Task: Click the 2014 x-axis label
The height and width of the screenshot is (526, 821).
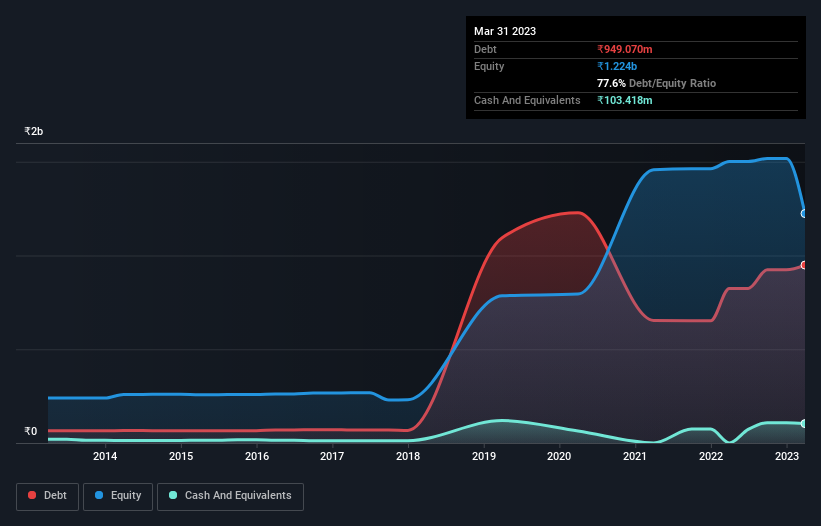Action: click(x=105, y=456)
